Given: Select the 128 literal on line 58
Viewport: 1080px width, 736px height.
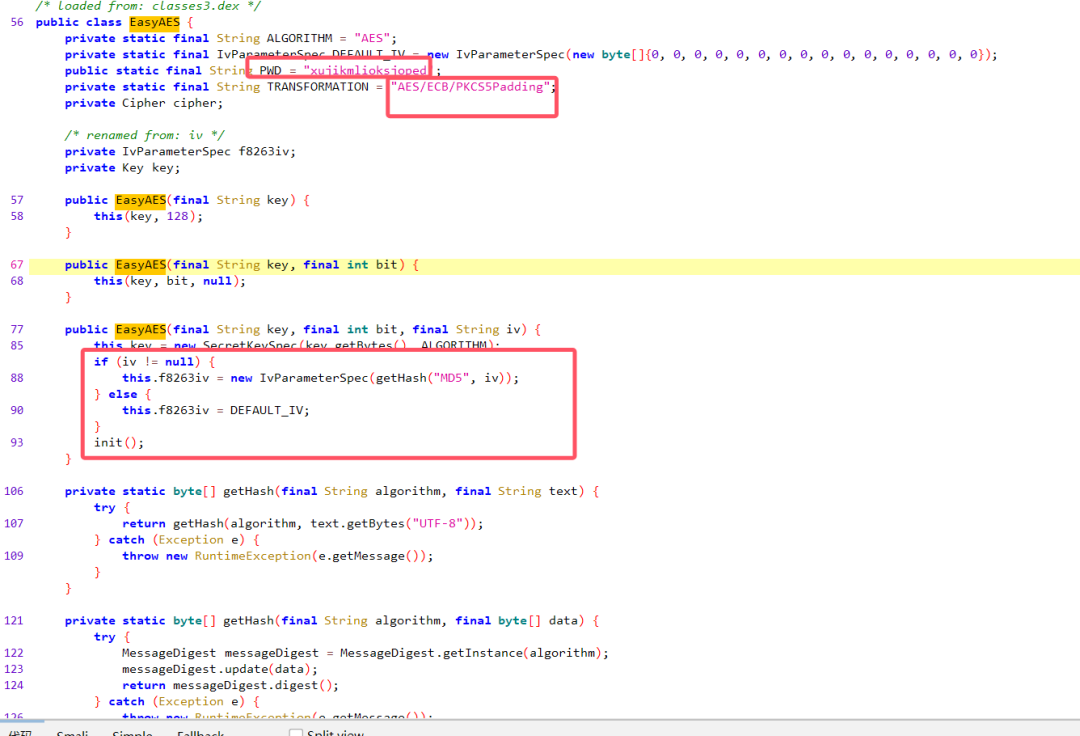Looking at the screenshot, I should pyautogui.click(x=177, y=216).
